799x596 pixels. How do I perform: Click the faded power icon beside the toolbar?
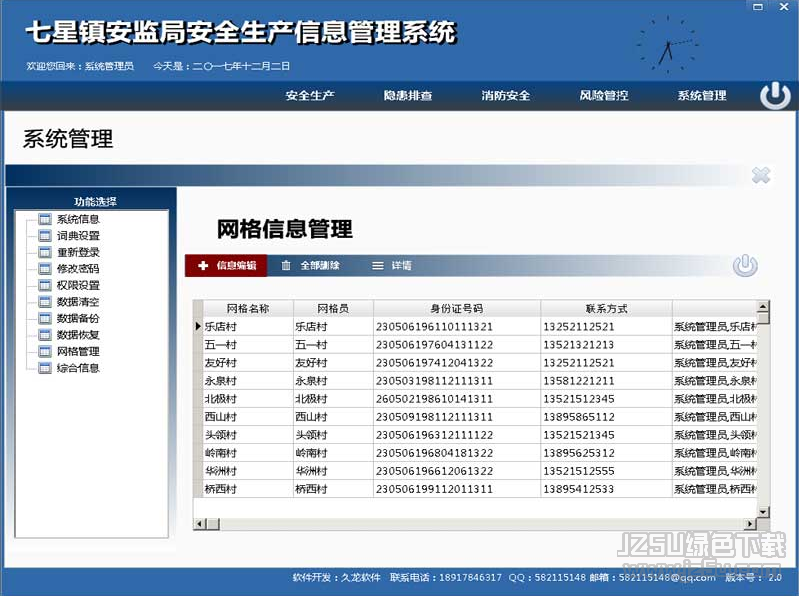745,265
